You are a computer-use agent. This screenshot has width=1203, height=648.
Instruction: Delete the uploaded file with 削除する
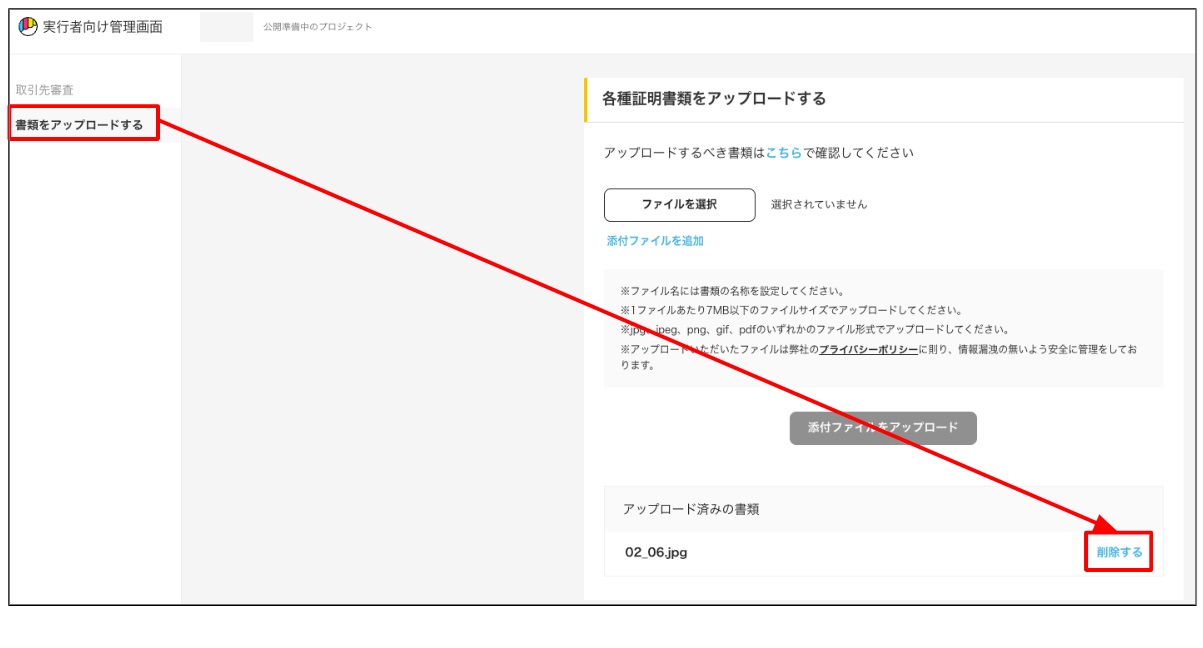[1119, 552]
